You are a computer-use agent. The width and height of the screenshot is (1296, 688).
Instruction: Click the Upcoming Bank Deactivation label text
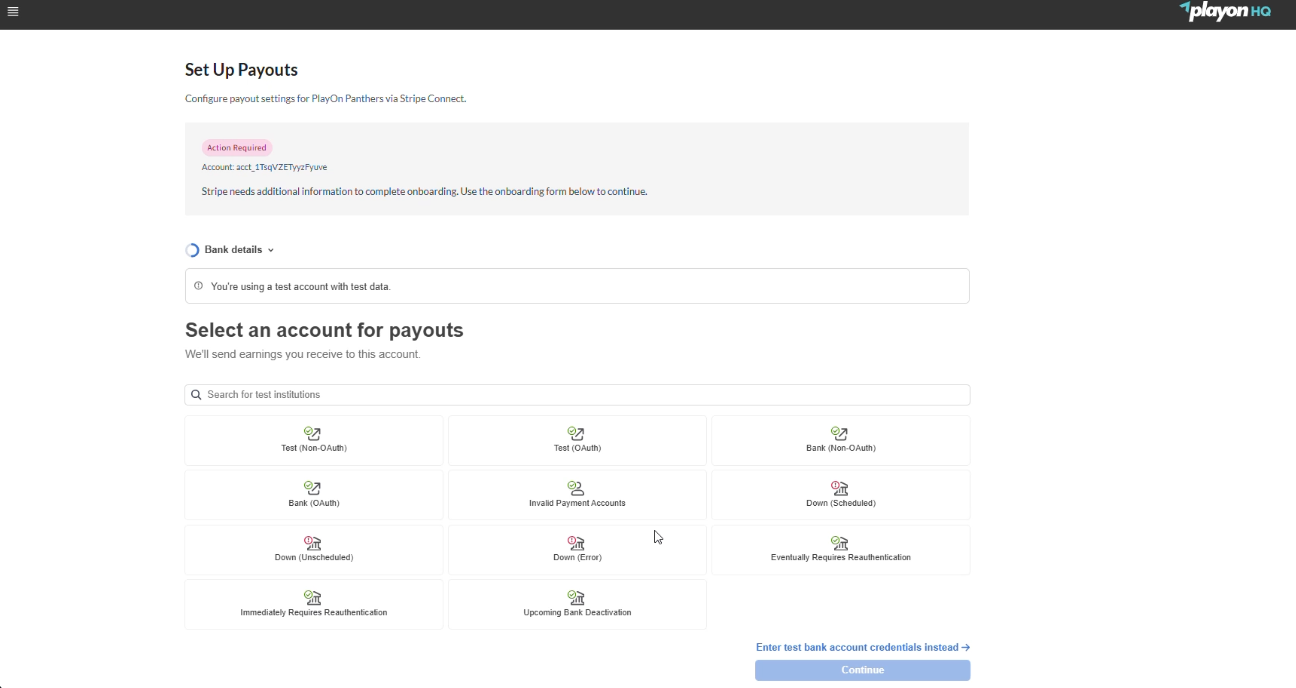pos(577,612)
